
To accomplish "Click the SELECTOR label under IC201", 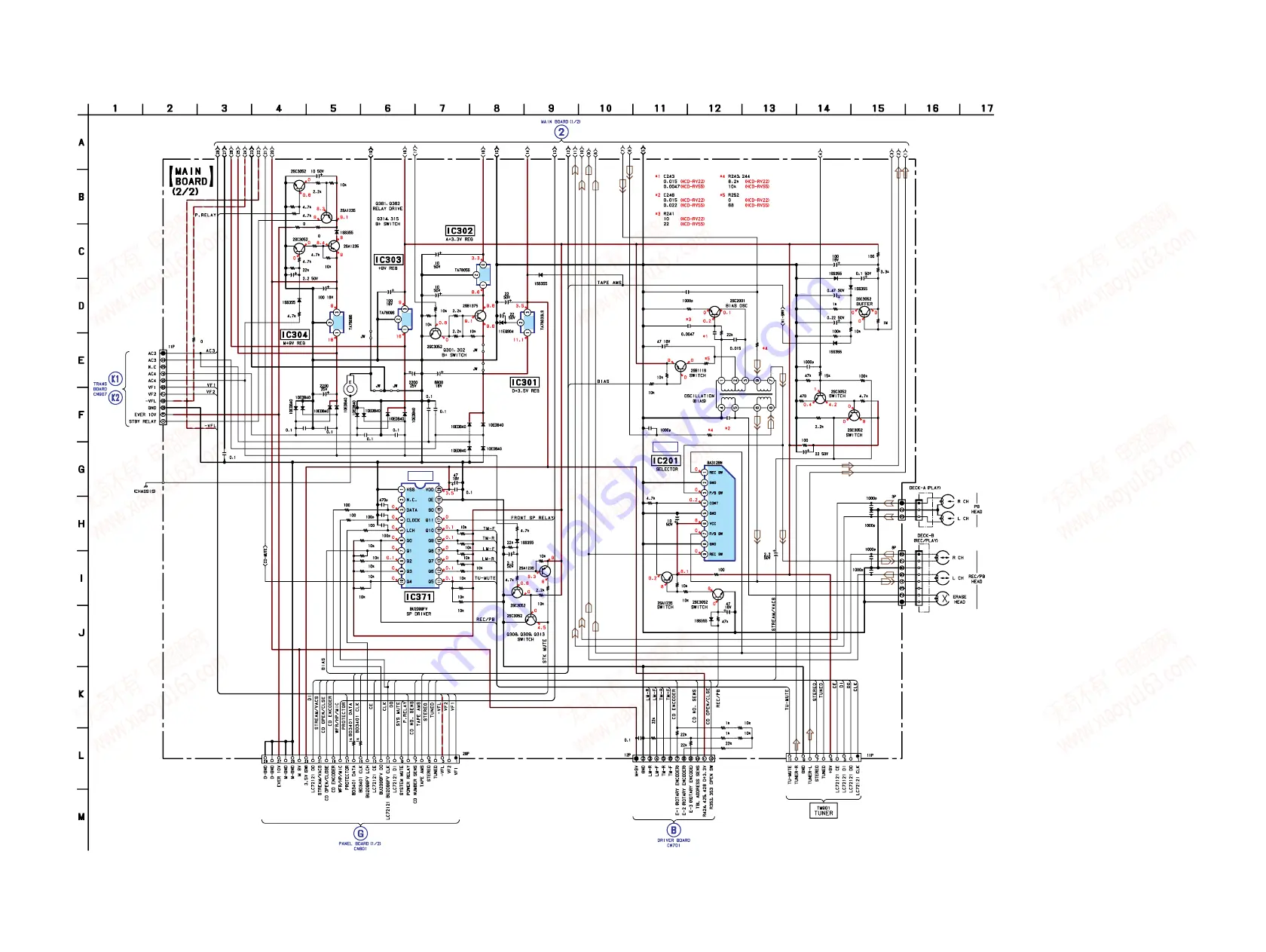I will click(x=667, y=470).
